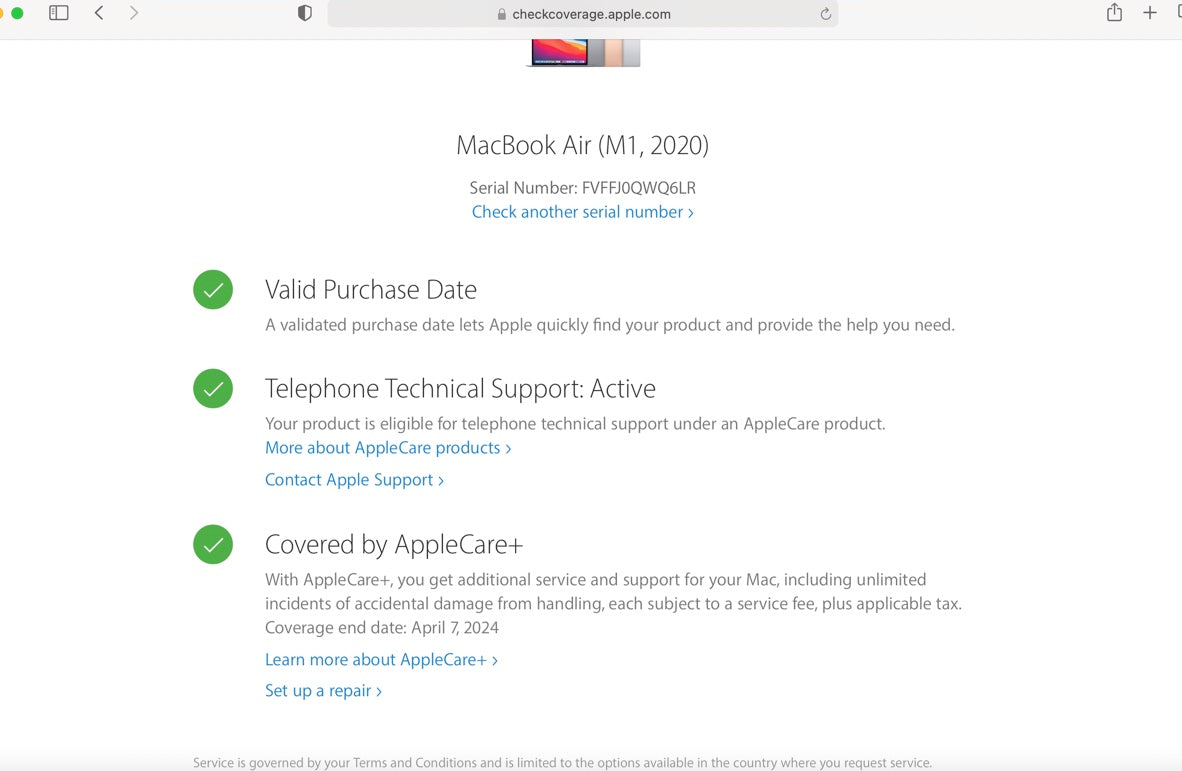Click the Covered by AppleCare+ green checkmark
Screen dimensions: 1182x771
click(213, 545)
